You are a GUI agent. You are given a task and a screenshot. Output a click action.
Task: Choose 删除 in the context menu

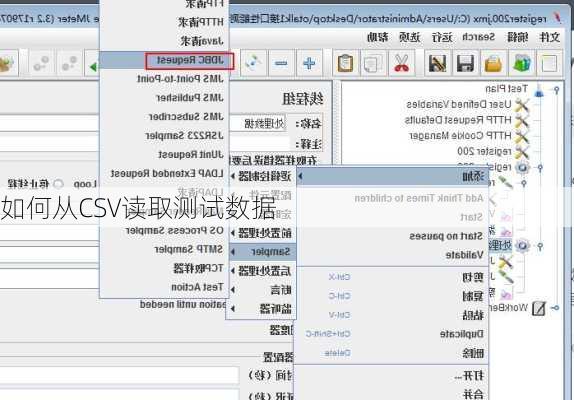tap(392, 353)
